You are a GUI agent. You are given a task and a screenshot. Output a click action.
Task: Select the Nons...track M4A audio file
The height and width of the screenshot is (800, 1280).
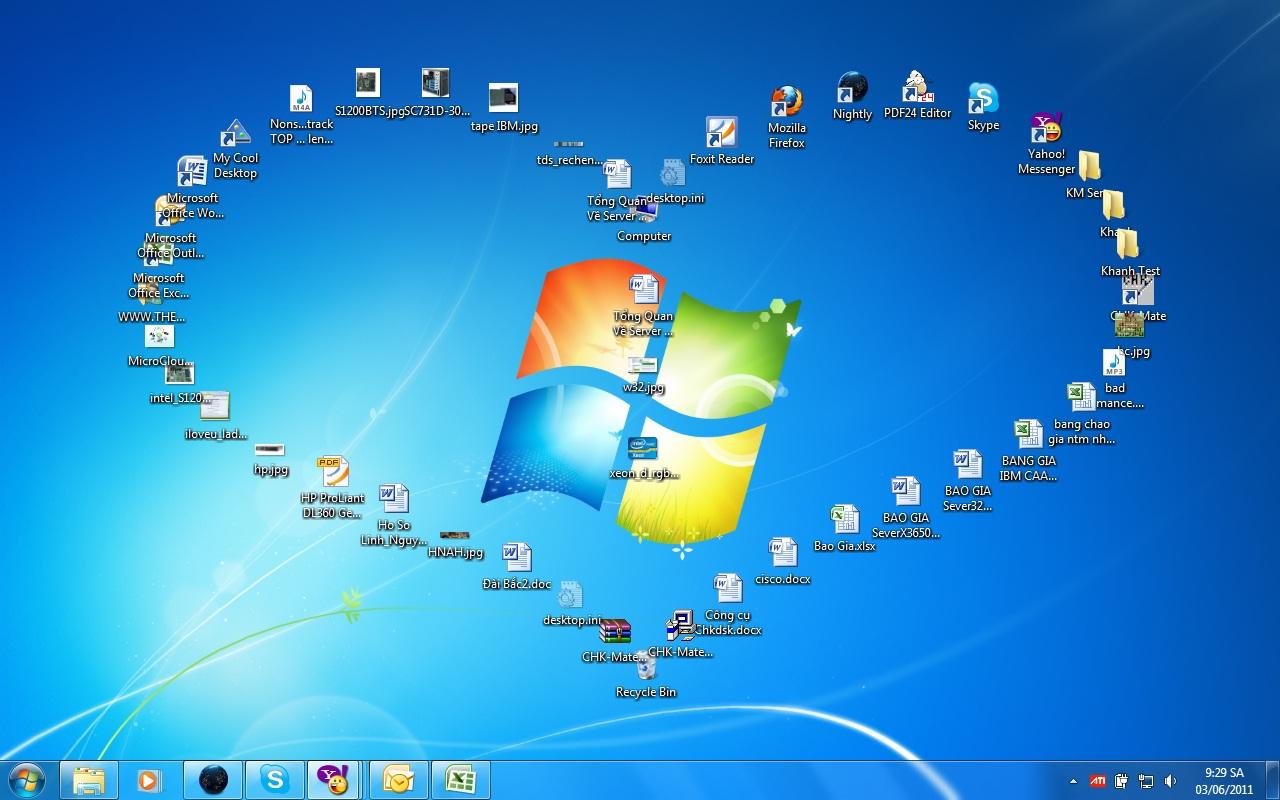[x=301, y=98]
